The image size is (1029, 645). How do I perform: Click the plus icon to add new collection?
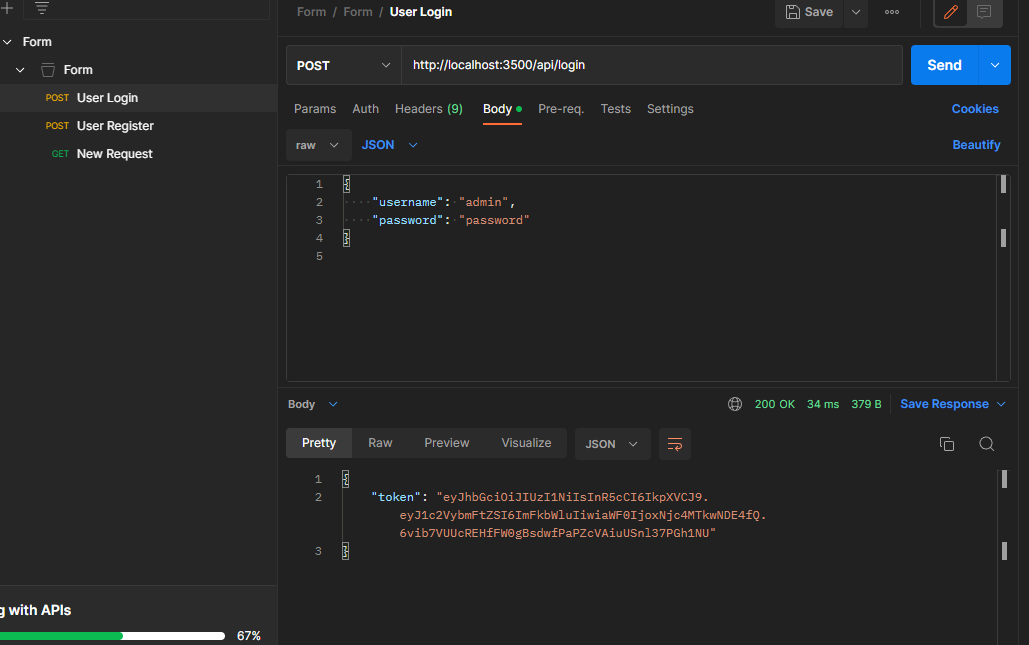7,8
